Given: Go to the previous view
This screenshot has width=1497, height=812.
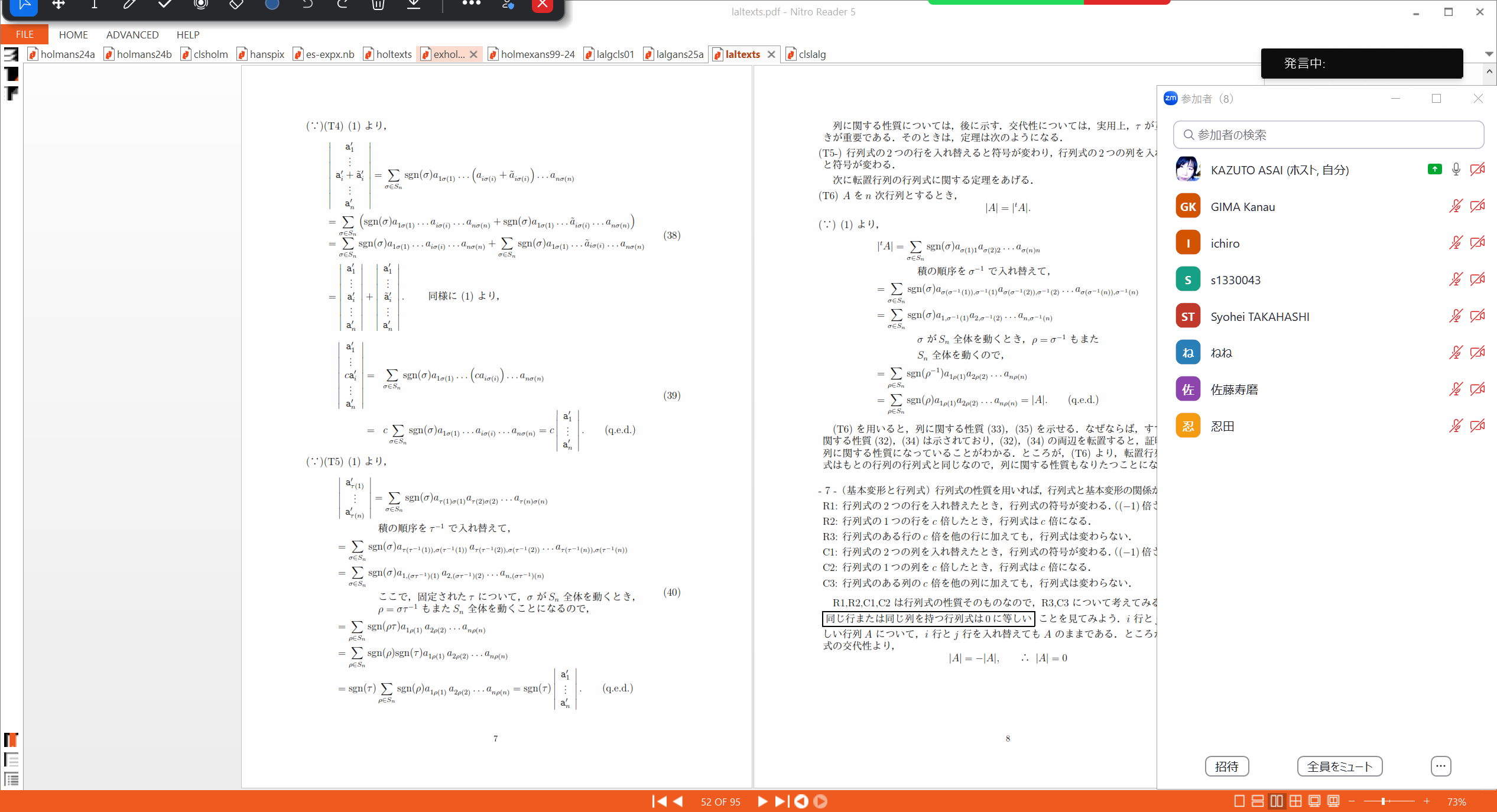Looking at the screenshot, I should tap(801, 801).
